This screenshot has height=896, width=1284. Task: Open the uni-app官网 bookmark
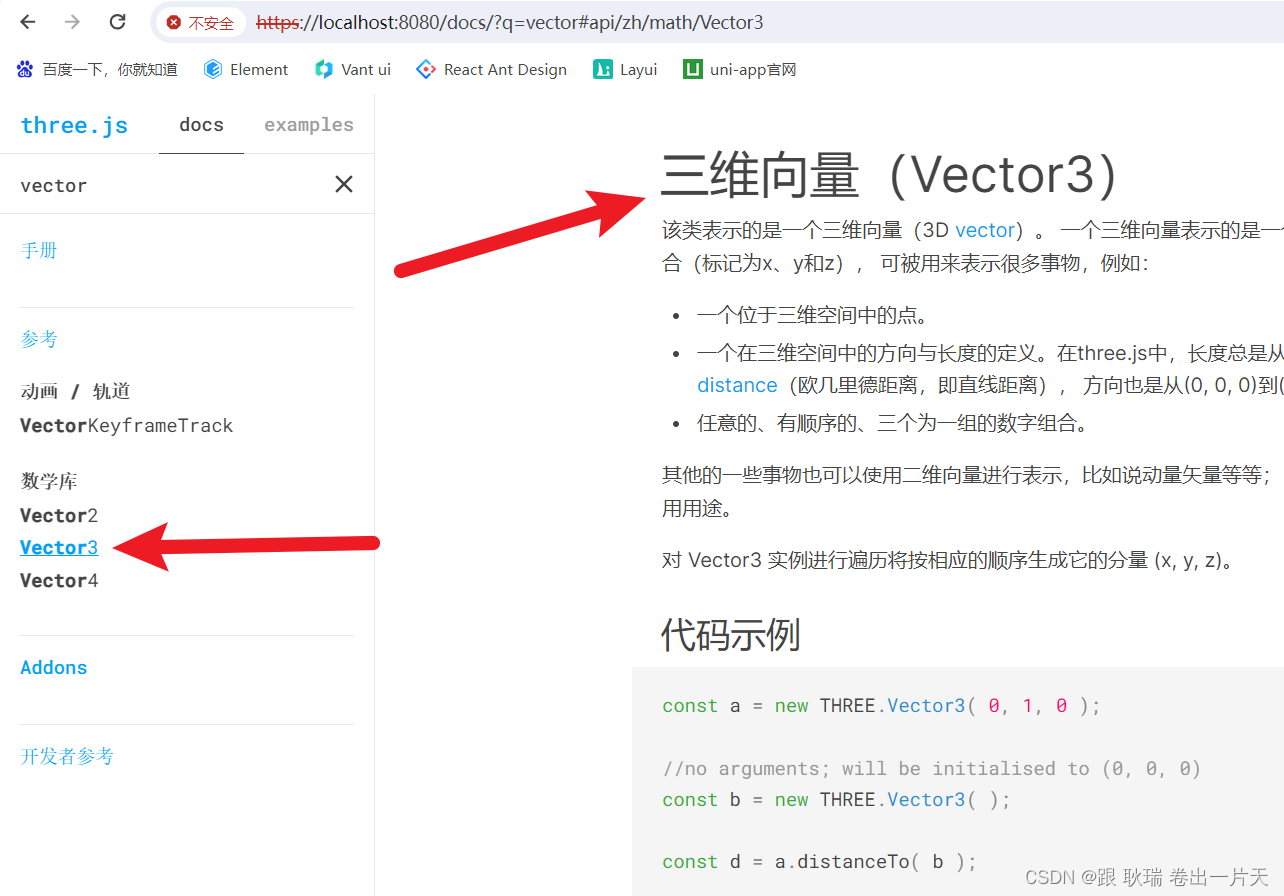739,69
